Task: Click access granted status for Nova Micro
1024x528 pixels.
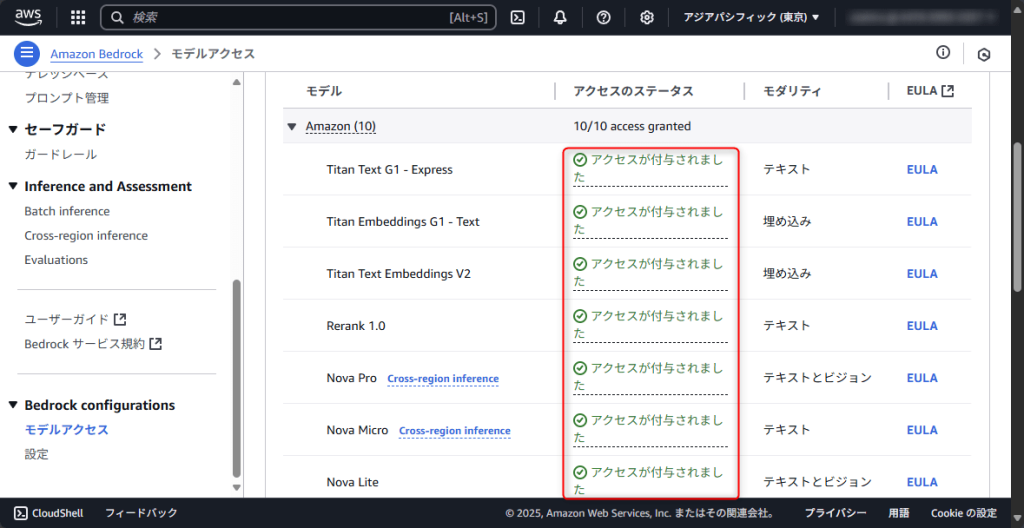Action: point(649,430)
